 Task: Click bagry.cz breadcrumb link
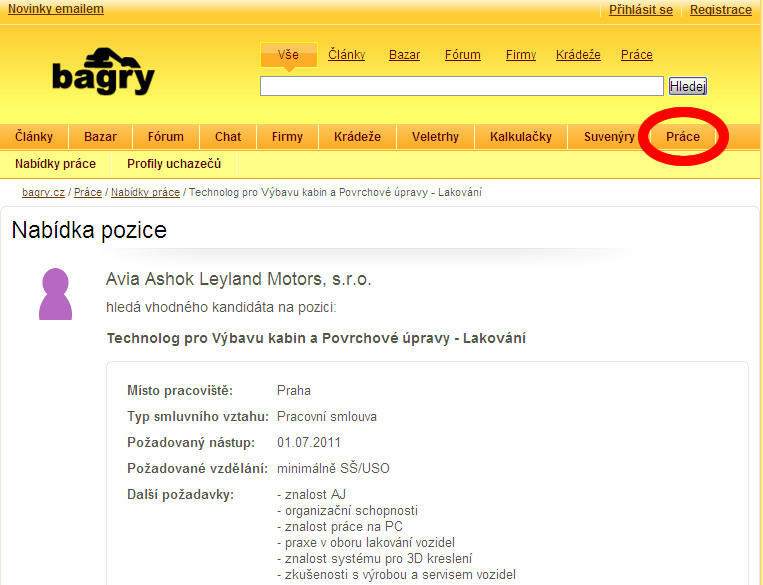(43, 192)
